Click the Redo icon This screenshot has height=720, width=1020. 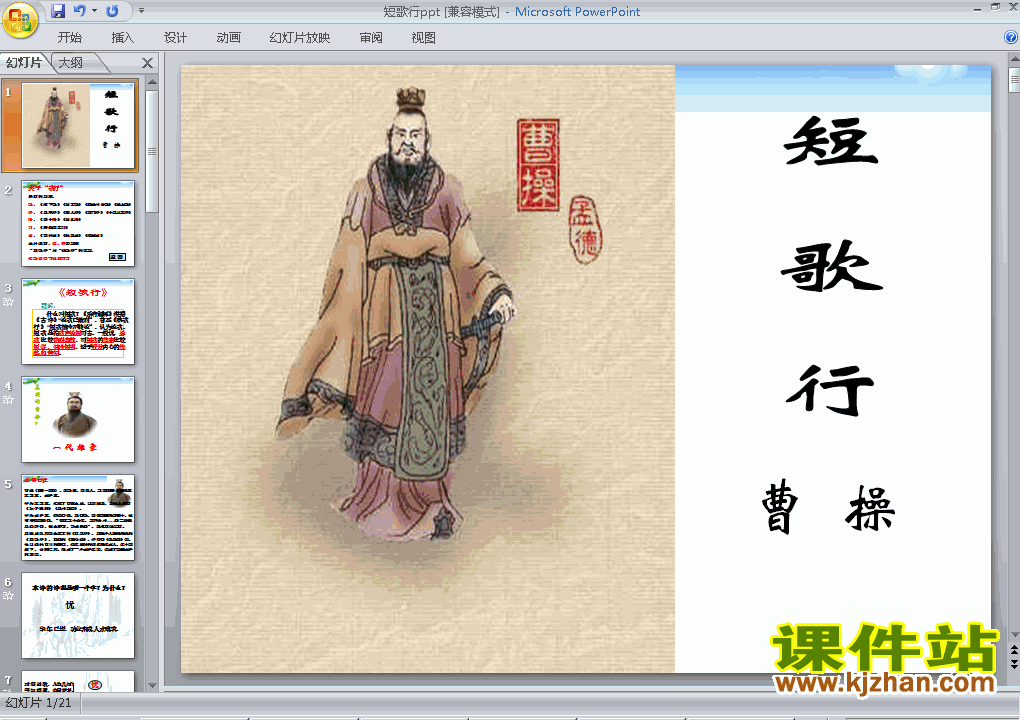pos(112,10)
